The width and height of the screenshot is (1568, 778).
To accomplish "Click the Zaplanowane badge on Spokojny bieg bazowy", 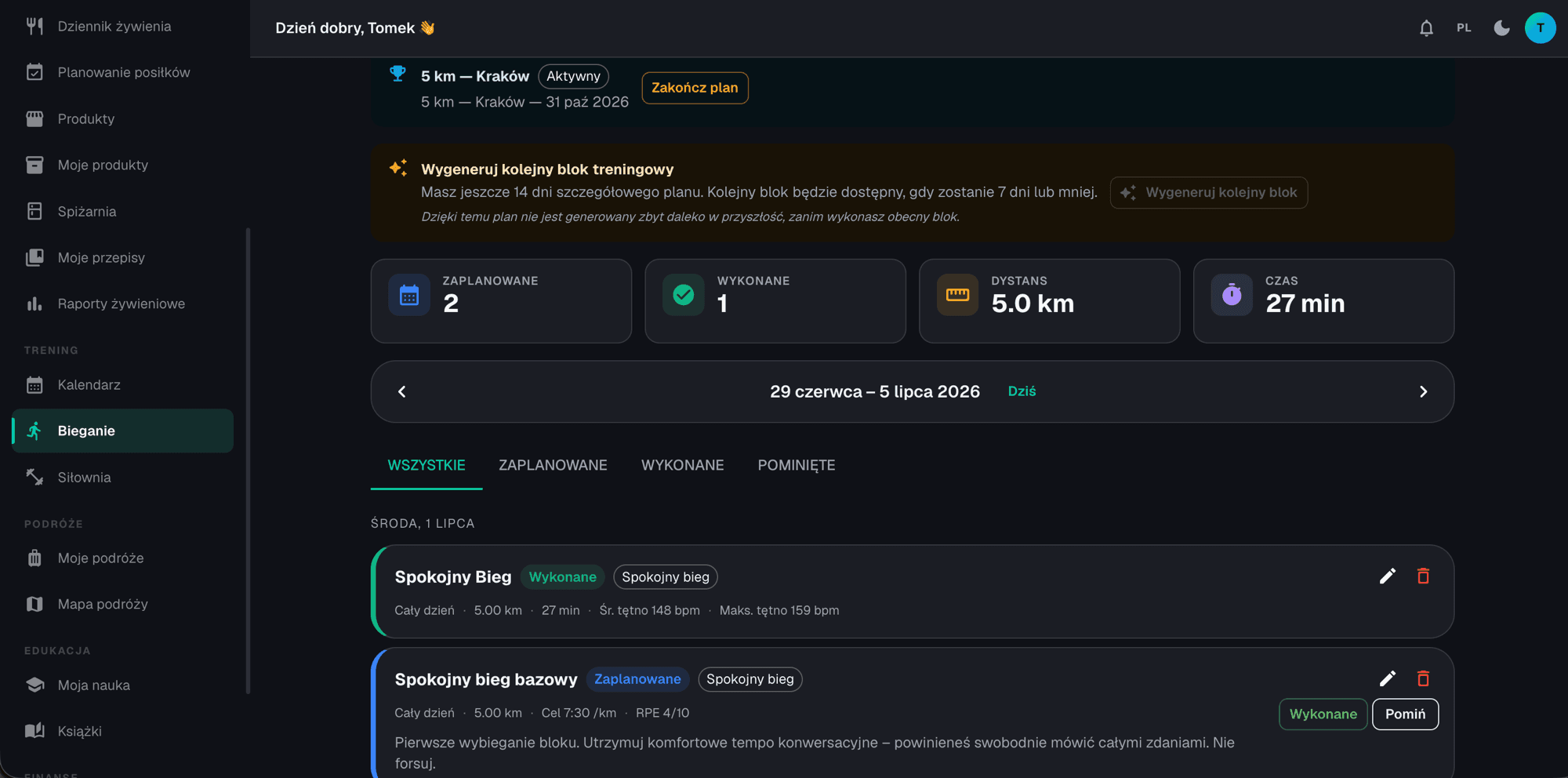I will (x=637, y=679).
